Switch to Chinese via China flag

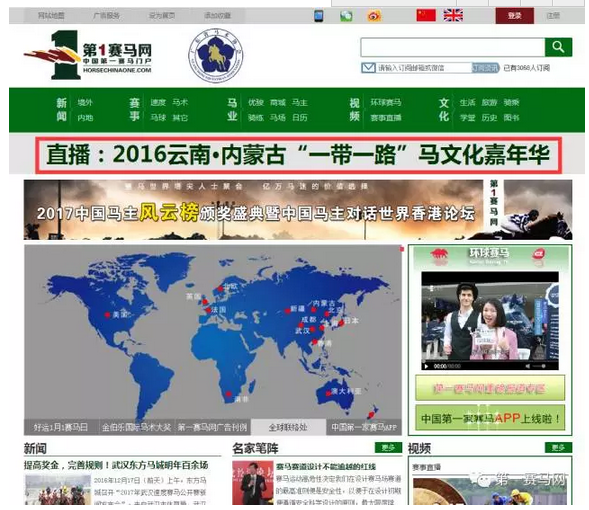[x=426, y=15]
